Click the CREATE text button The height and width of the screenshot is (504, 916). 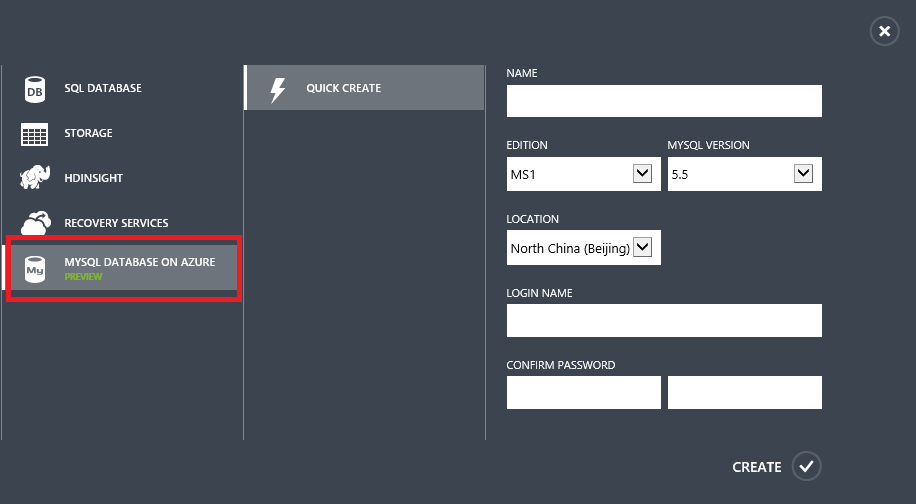coord(757,467)
